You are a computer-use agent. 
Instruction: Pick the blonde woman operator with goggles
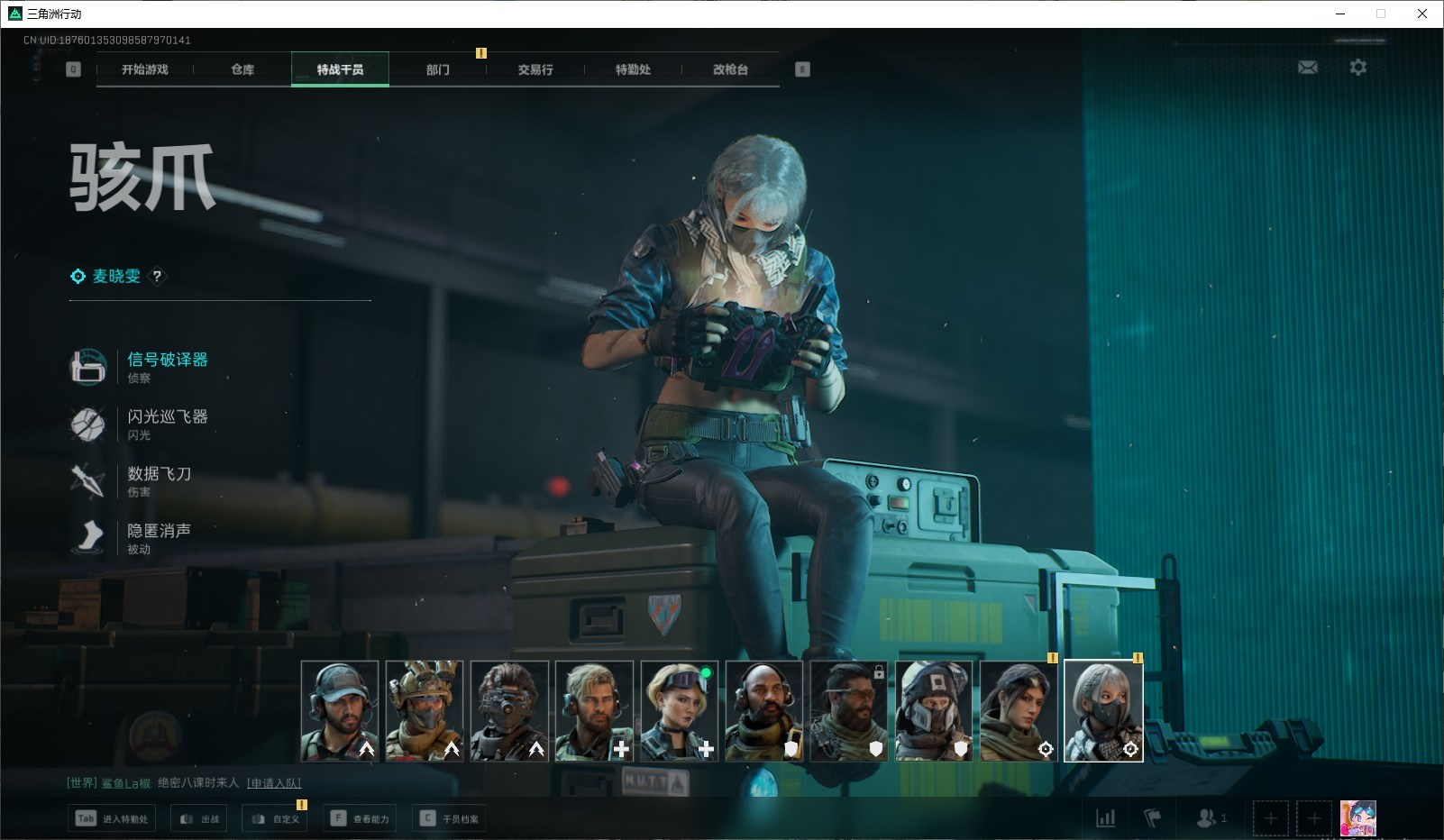[x=679, y=711]
